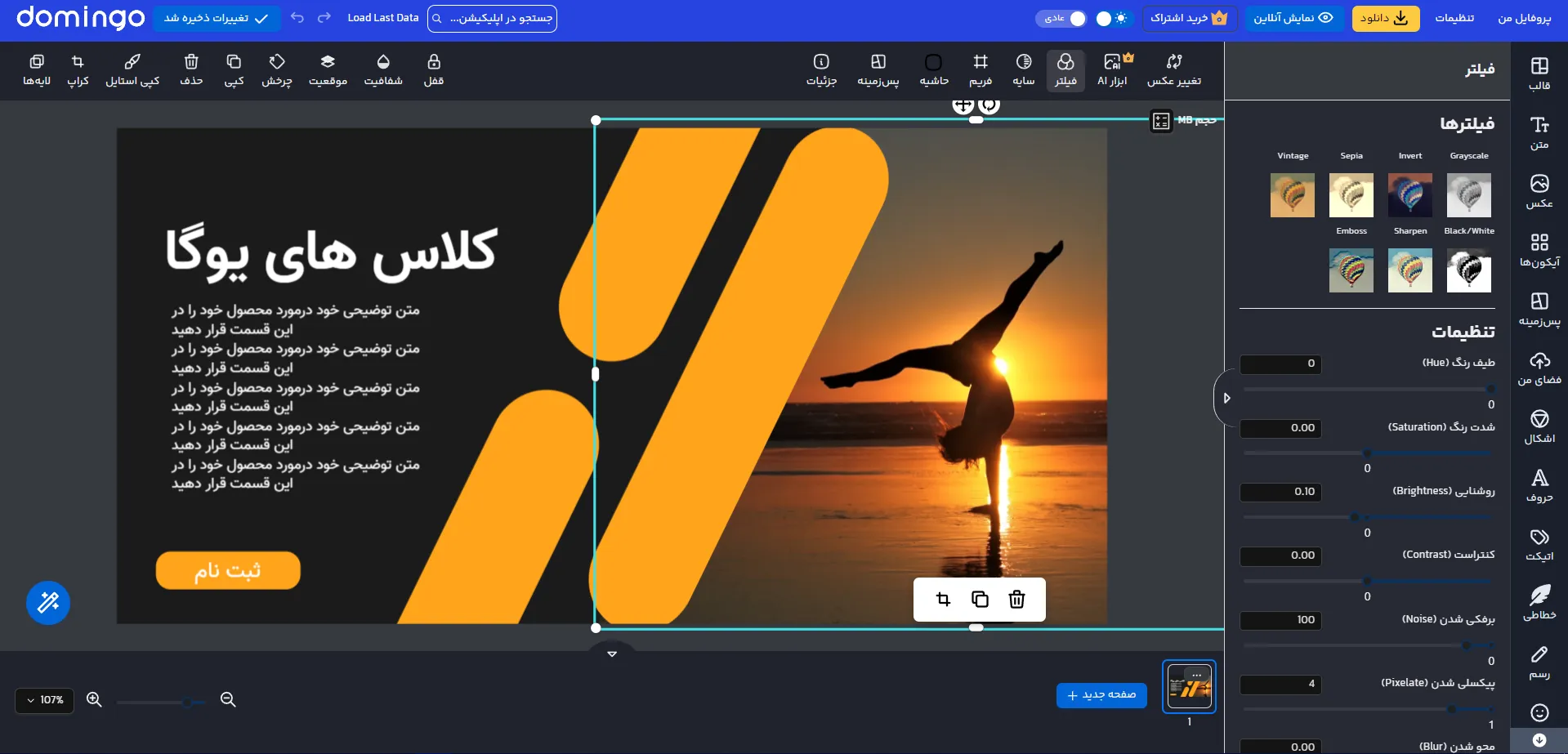Click New Page (صفحه جدید) button
This screenshot has height=754, width=1568.
[x=1101, y=695]
